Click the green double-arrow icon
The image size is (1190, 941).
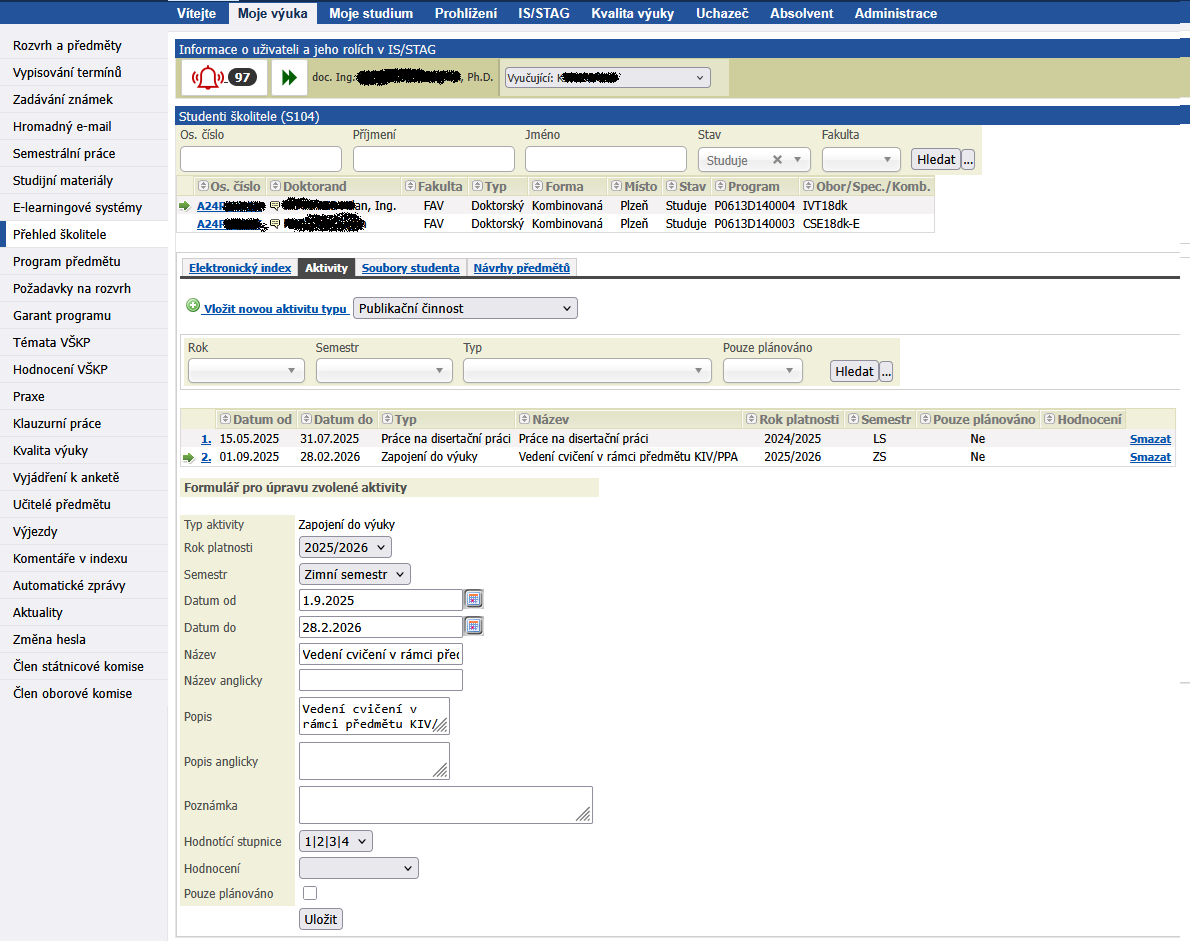pos(289,77)
